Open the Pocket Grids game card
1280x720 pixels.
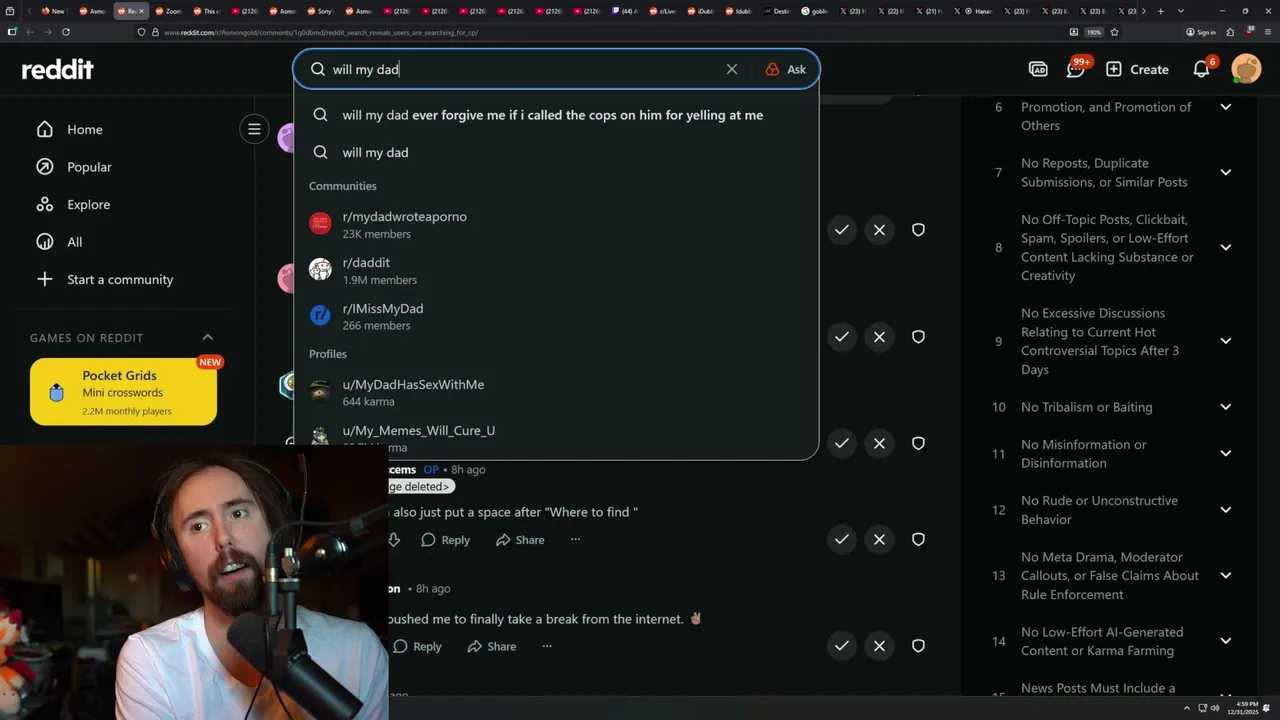click(123, 392)
